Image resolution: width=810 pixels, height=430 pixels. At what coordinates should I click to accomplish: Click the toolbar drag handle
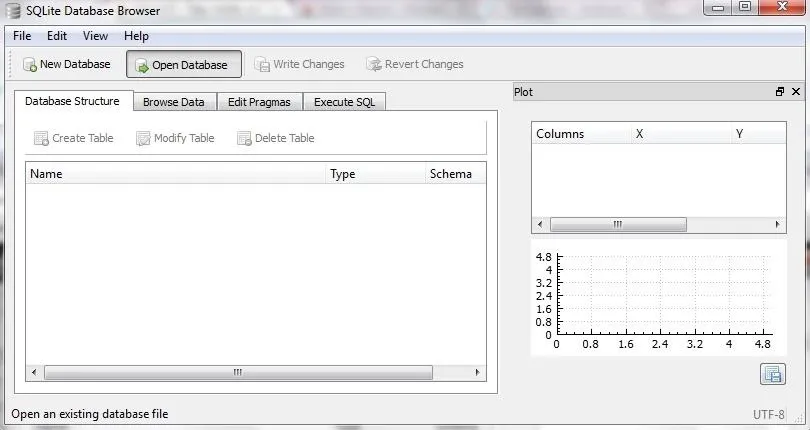click(x=11, y=64)
